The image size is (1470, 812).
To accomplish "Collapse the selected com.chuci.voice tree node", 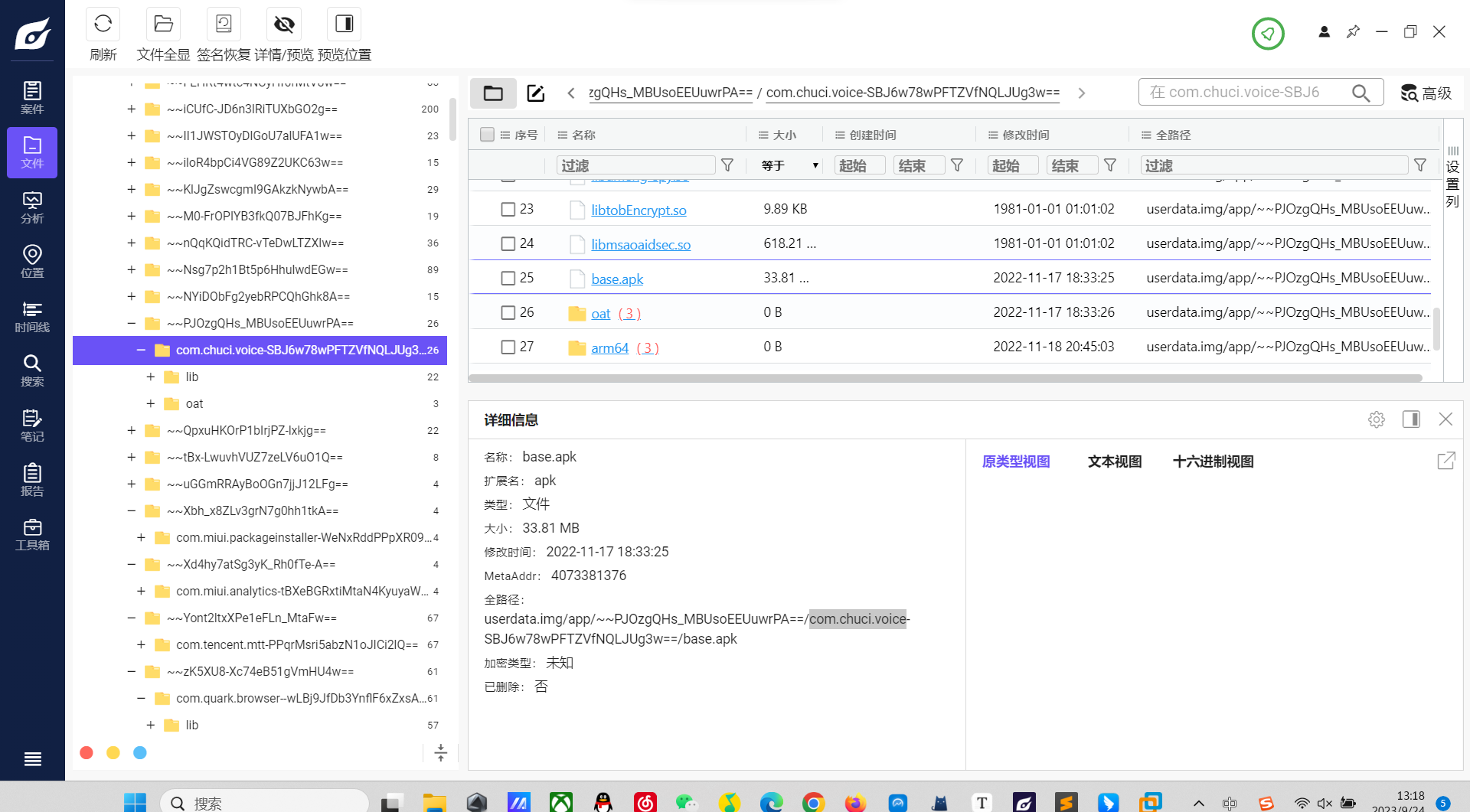I will [x=141, y=350].
